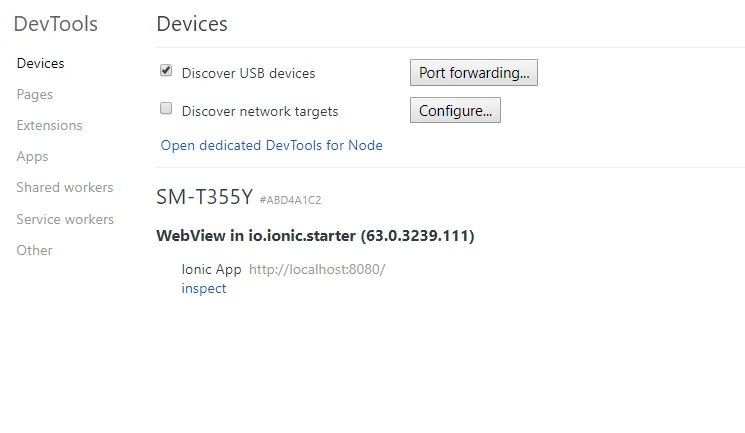Click the SM-T355Y device name

tap(204, 198)
